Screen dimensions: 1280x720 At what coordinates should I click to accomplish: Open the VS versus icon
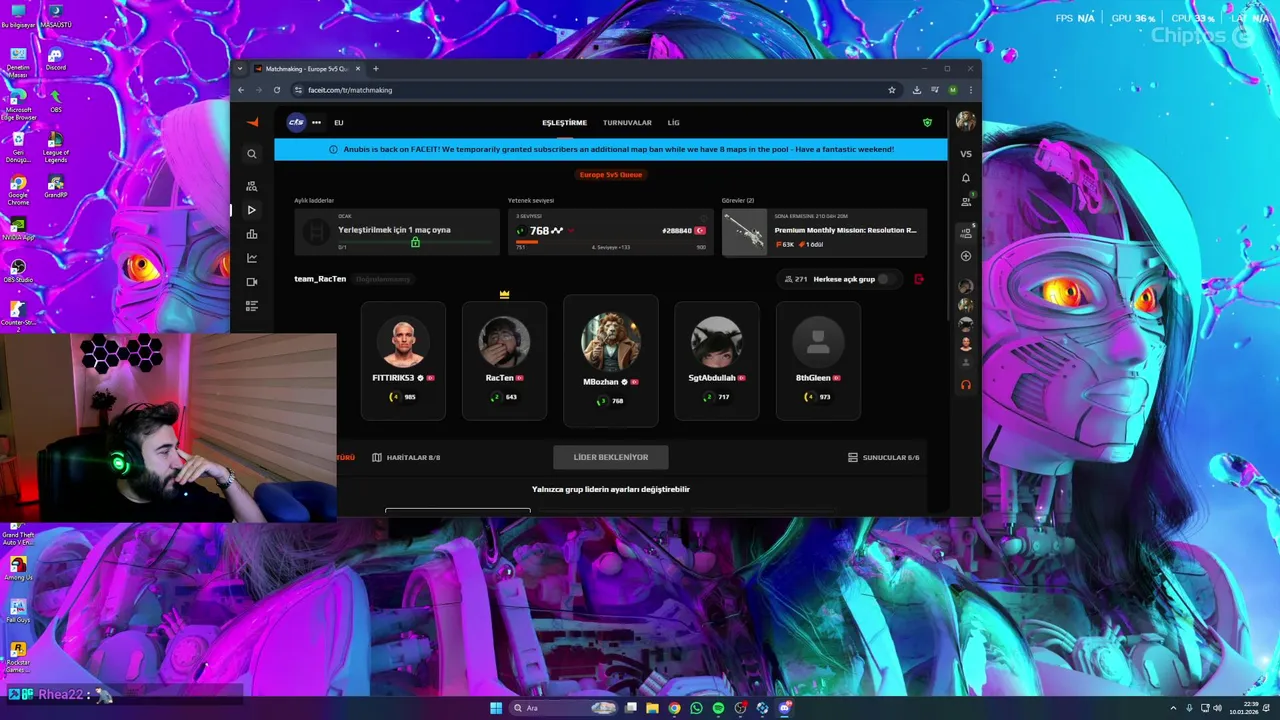pyautogui.click(x=966, y=154)
